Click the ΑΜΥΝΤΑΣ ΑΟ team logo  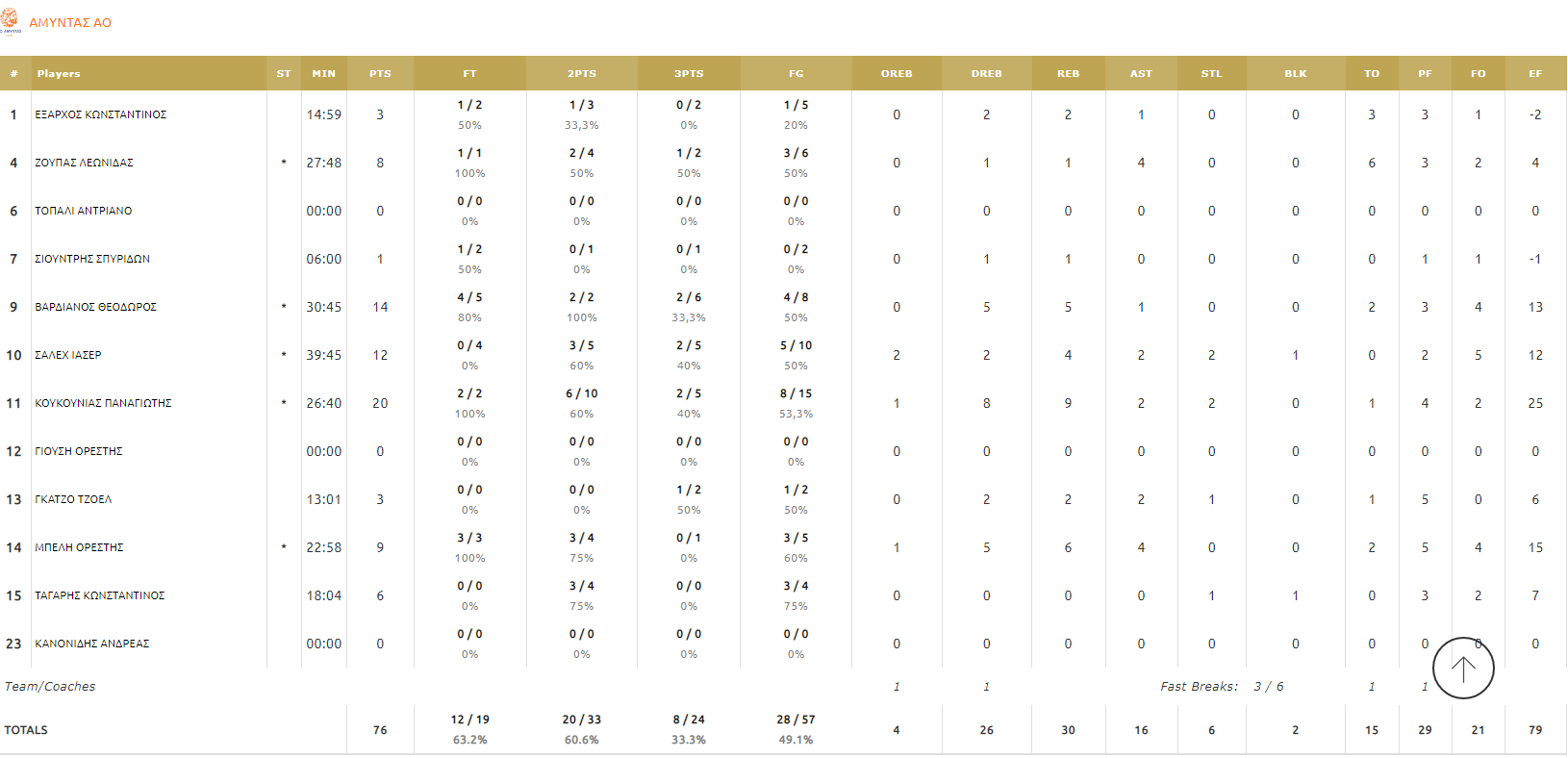point(11,21)
